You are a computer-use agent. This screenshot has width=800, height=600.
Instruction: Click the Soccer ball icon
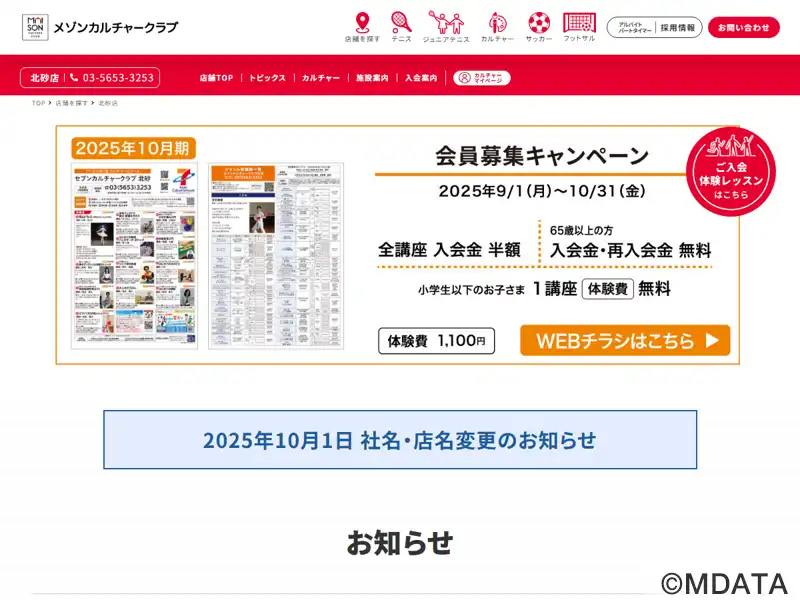539,22
